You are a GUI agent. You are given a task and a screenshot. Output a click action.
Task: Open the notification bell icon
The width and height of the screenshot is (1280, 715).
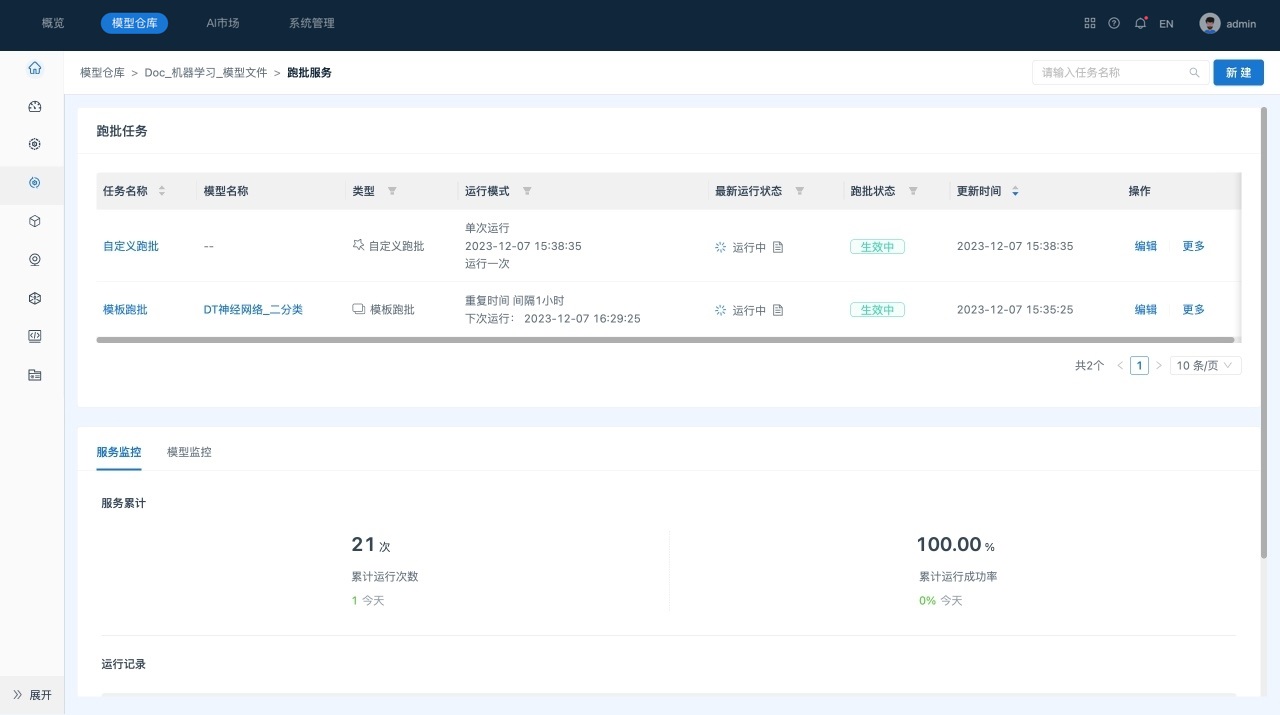pyautogui.click(x=1140, y=23)
